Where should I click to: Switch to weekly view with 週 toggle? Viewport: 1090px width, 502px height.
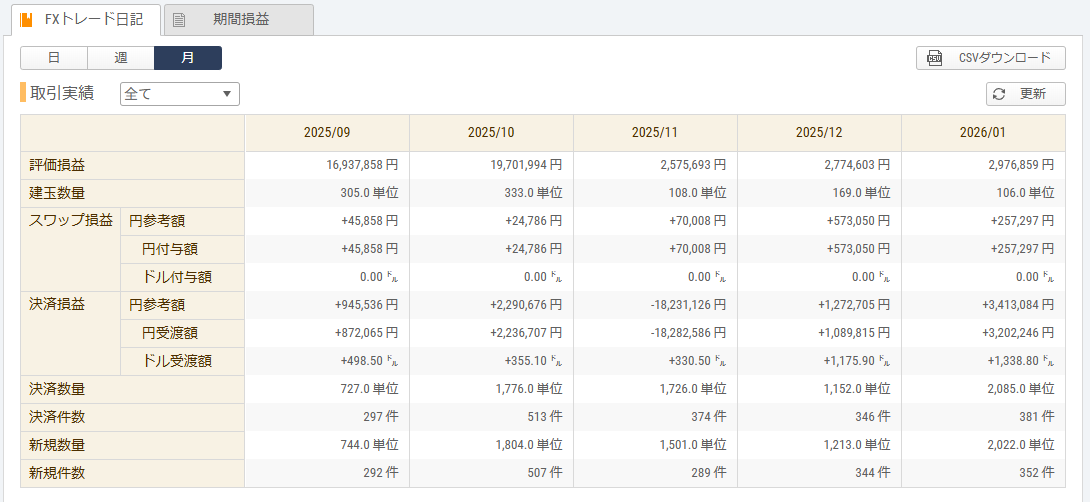pos(121,58)
